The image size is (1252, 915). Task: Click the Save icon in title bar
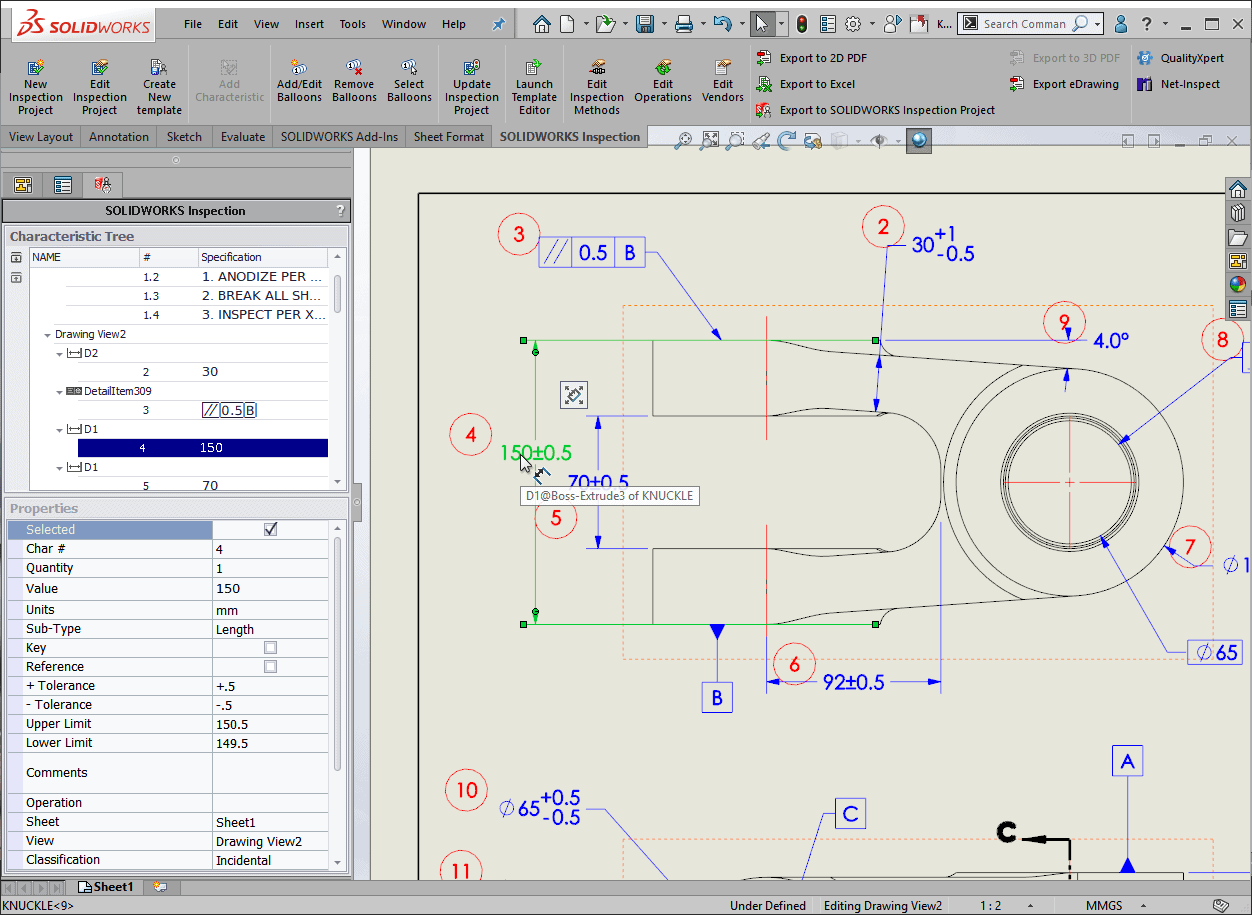coord(645,24)
